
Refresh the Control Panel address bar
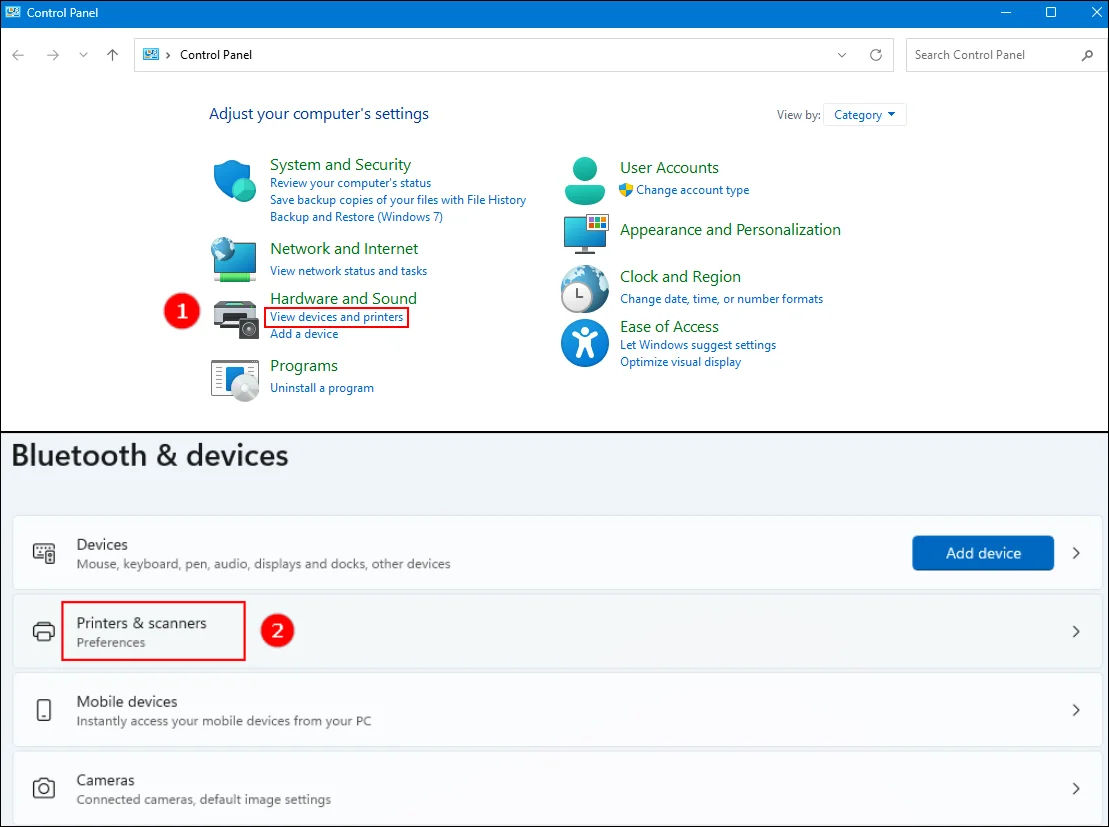[876, 55]
